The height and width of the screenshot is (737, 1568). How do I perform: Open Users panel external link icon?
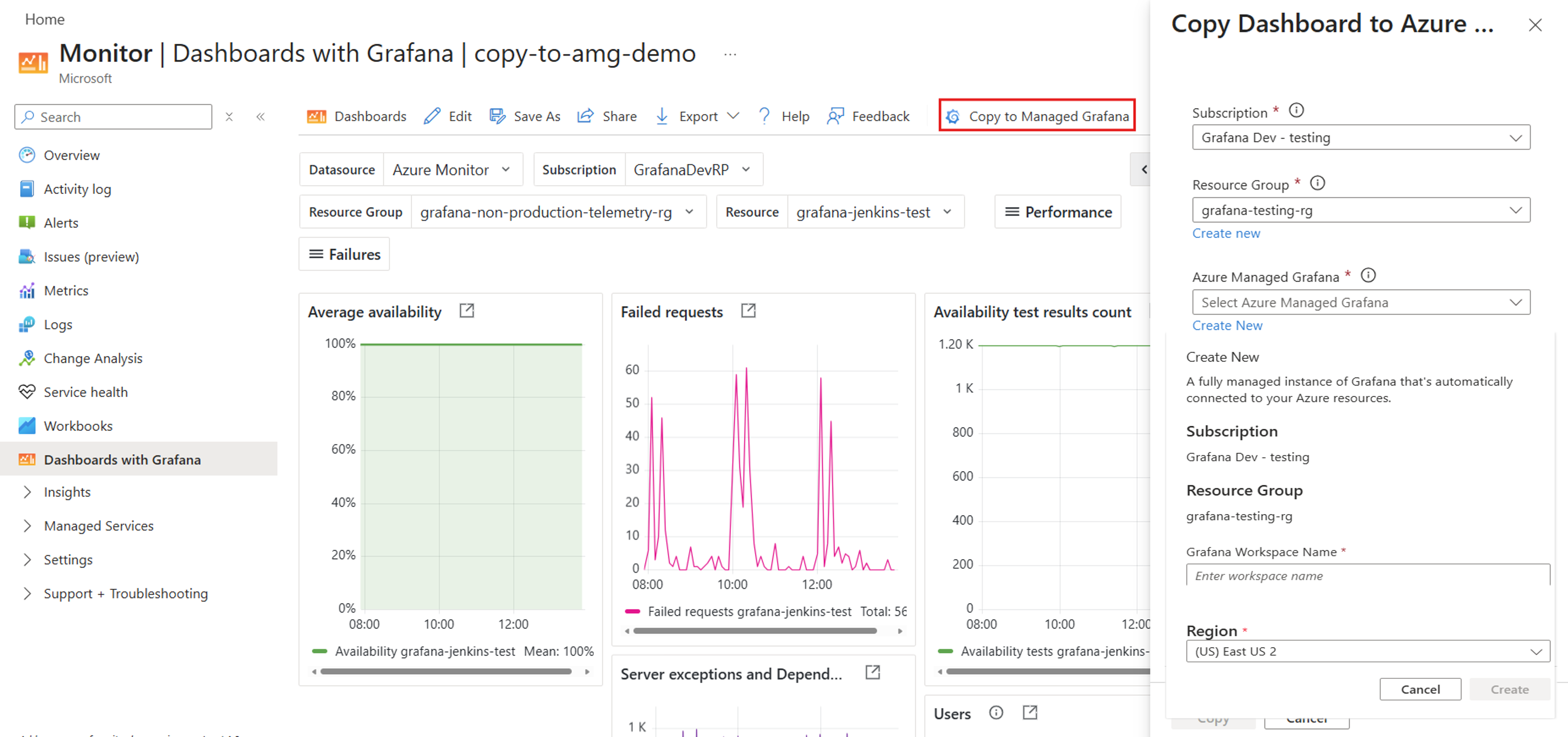click(1030, 713)
